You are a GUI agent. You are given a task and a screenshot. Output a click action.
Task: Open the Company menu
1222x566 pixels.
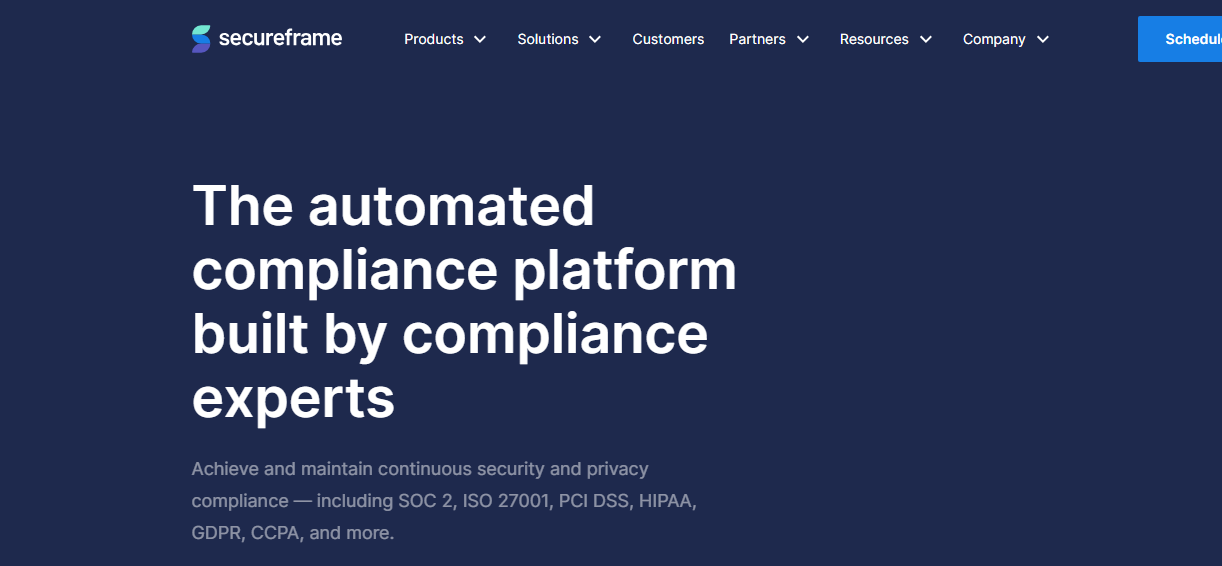pyautogui.click(x=994, y=39)
